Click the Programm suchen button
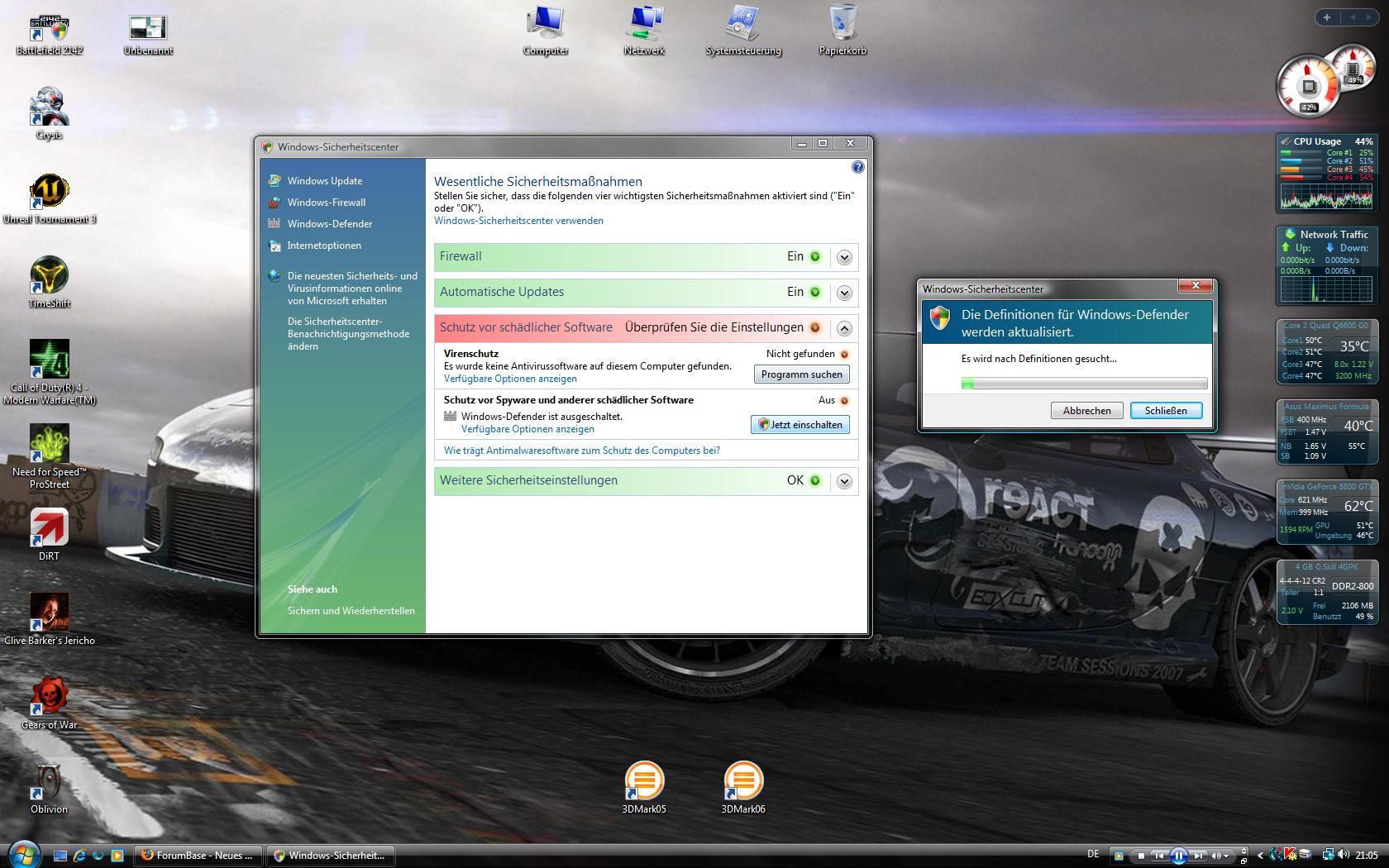The image size is (1389, 868). [x=801, y=374]
